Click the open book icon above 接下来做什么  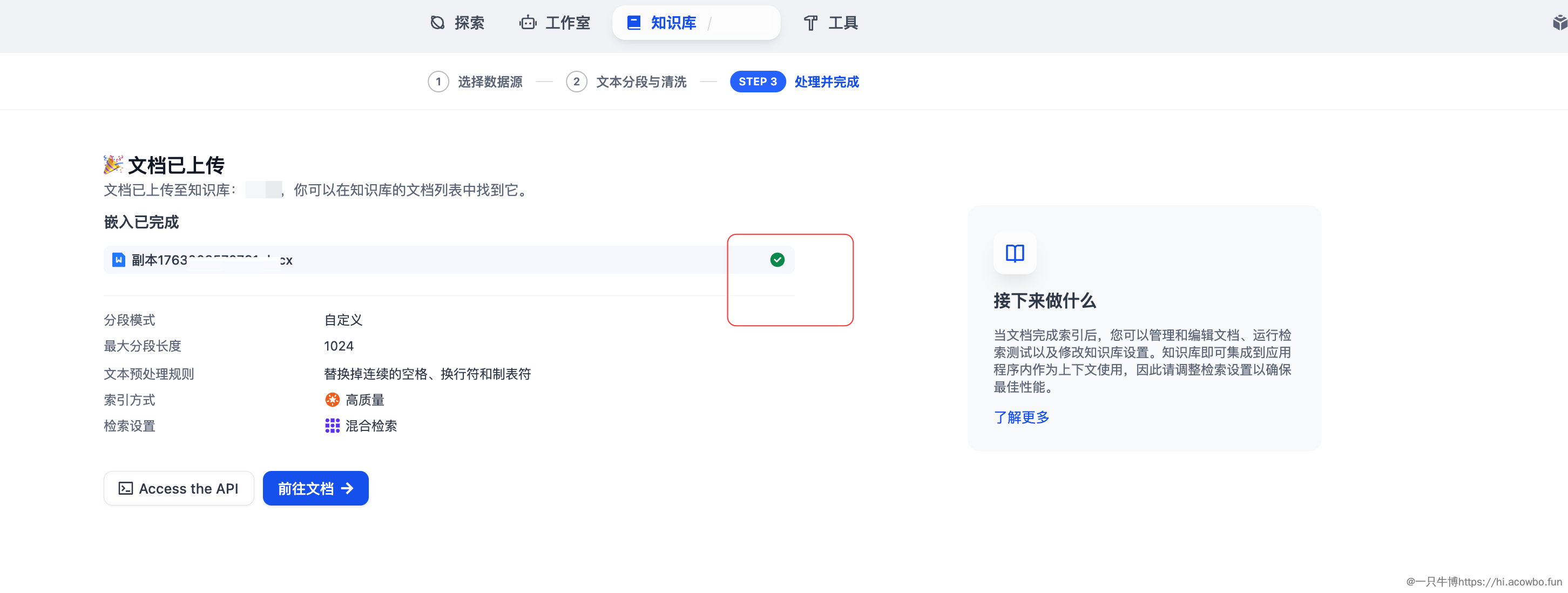pos(1015,253)
